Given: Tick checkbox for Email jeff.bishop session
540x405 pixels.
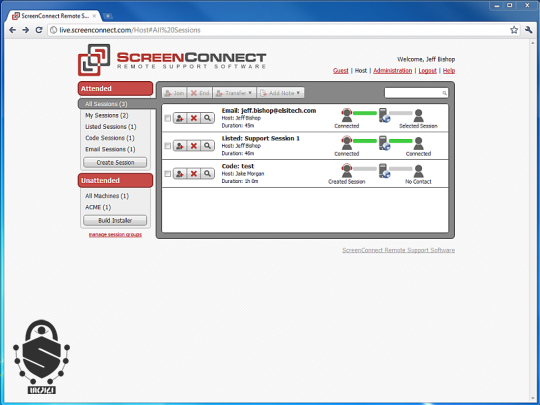Looking at the screenshot, I should coord(167,118).
